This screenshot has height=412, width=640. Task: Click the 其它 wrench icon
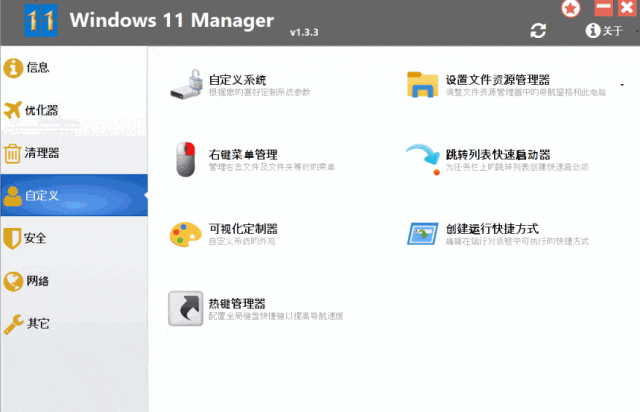tap(13, 324)
